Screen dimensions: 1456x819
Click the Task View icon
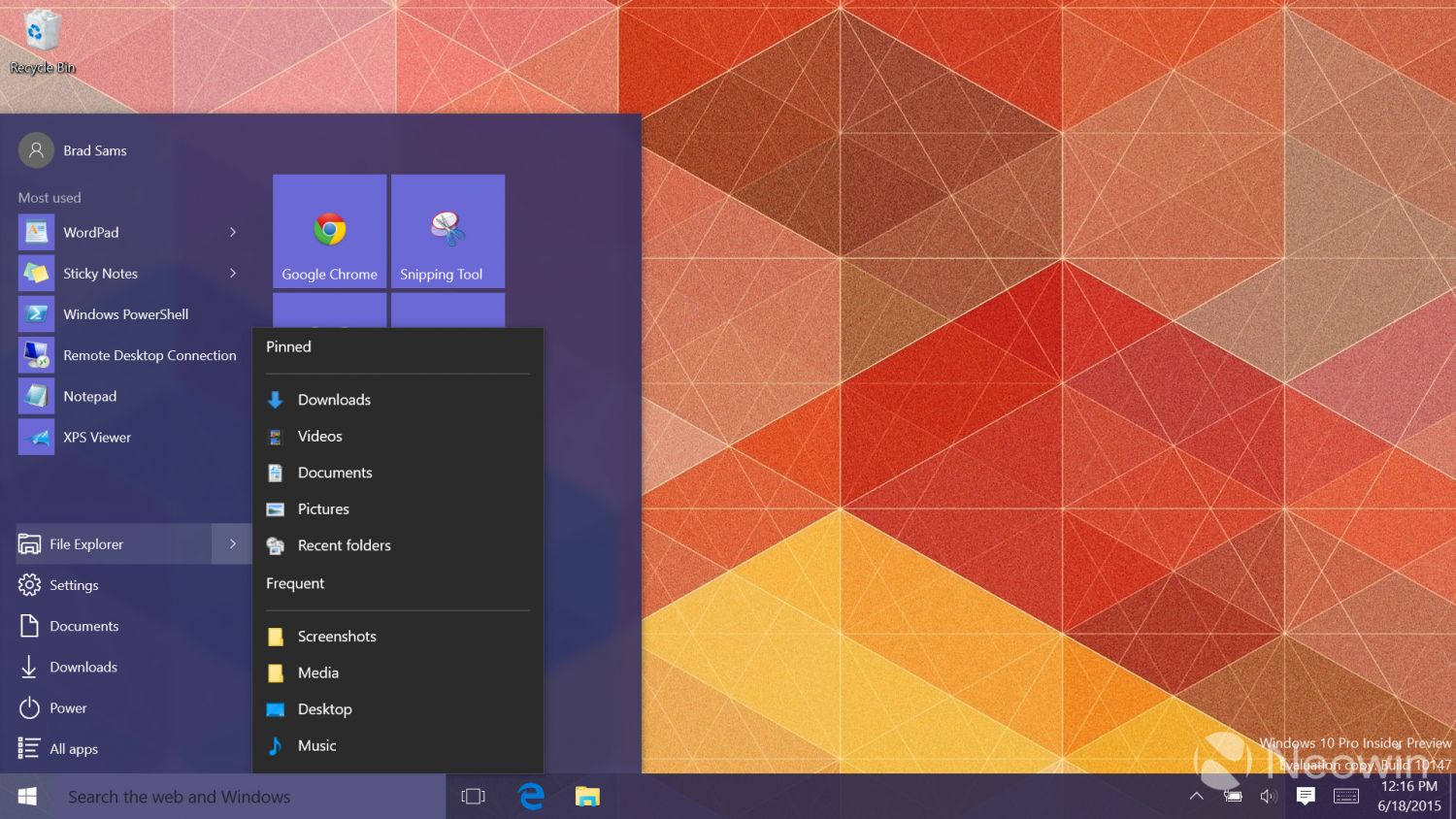coord(474,797)
